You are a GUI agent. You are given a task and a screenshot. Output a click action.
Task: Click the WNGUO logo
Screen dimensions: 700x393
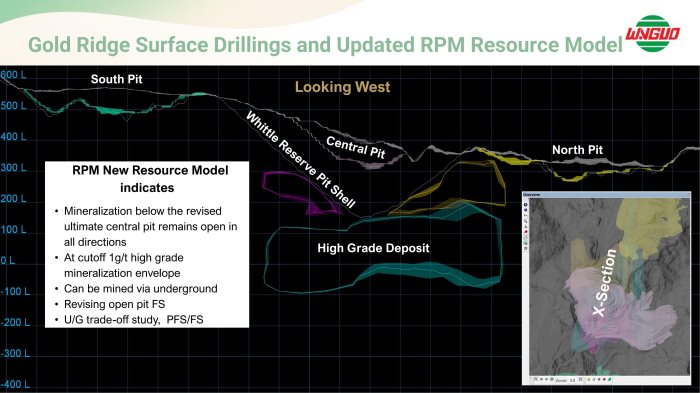(652, 33)
